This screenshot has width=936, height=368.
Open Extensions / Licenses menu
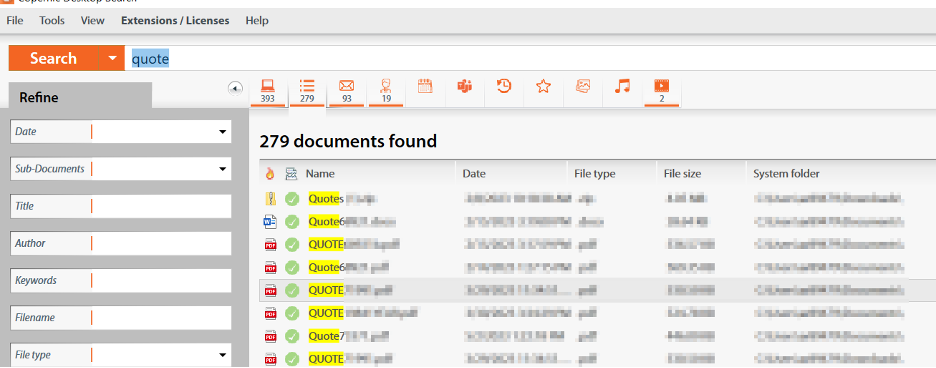175,20
